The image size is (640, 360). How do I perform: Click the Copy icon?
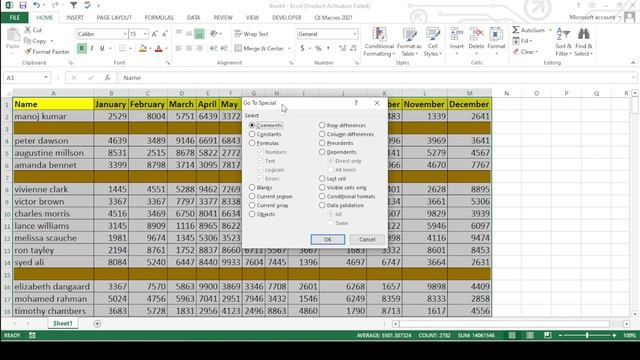27,41
